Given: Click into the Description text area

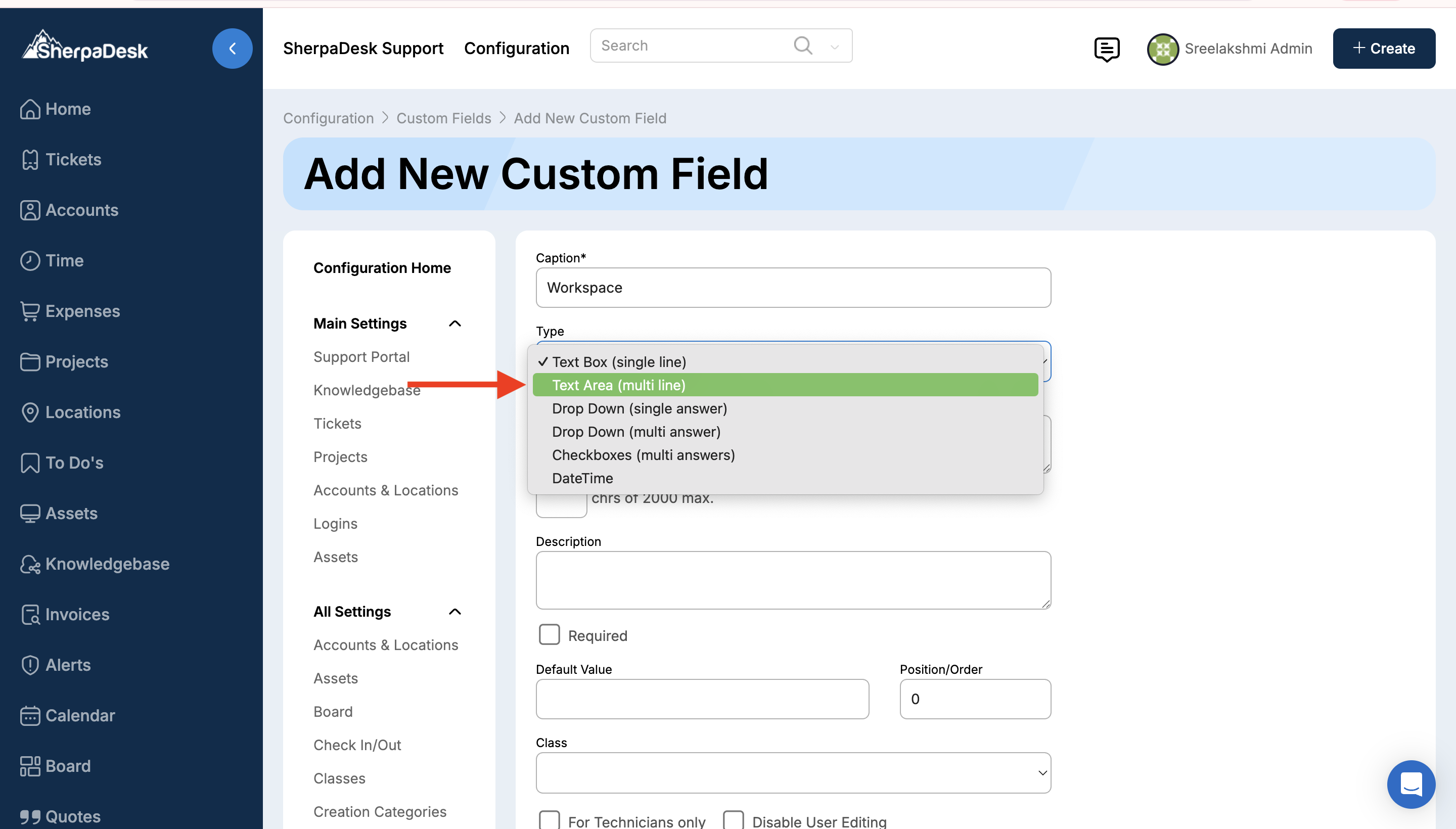Looking at the screenshot, I should click(x=793, y=580).
